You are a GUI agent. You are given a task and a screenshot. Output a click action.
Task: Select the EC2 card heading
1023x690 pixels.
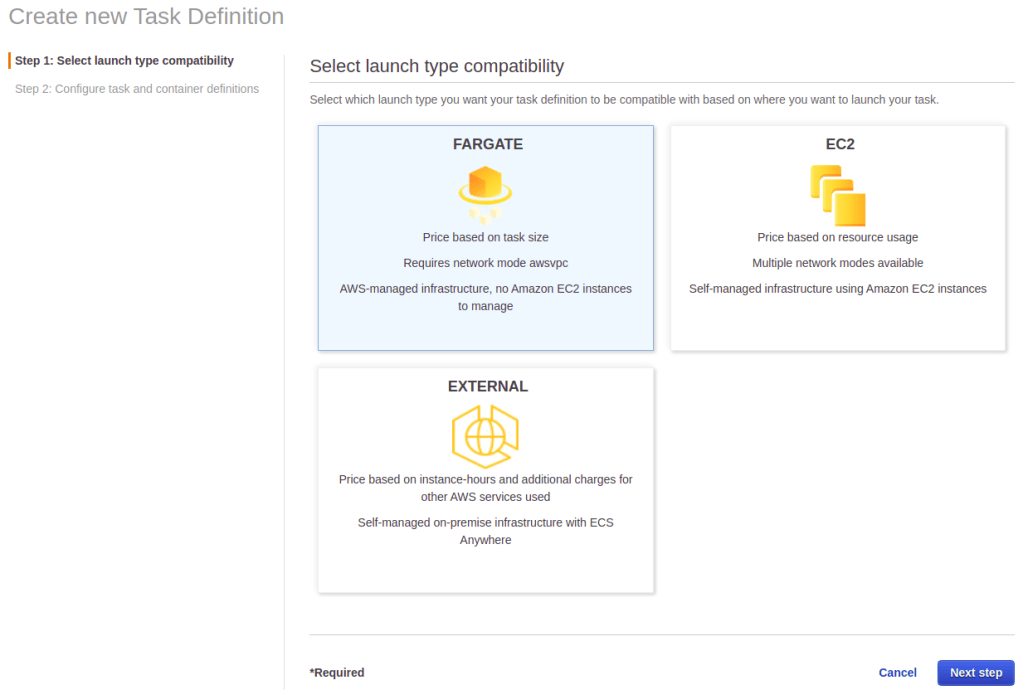(x=839, y=144)
